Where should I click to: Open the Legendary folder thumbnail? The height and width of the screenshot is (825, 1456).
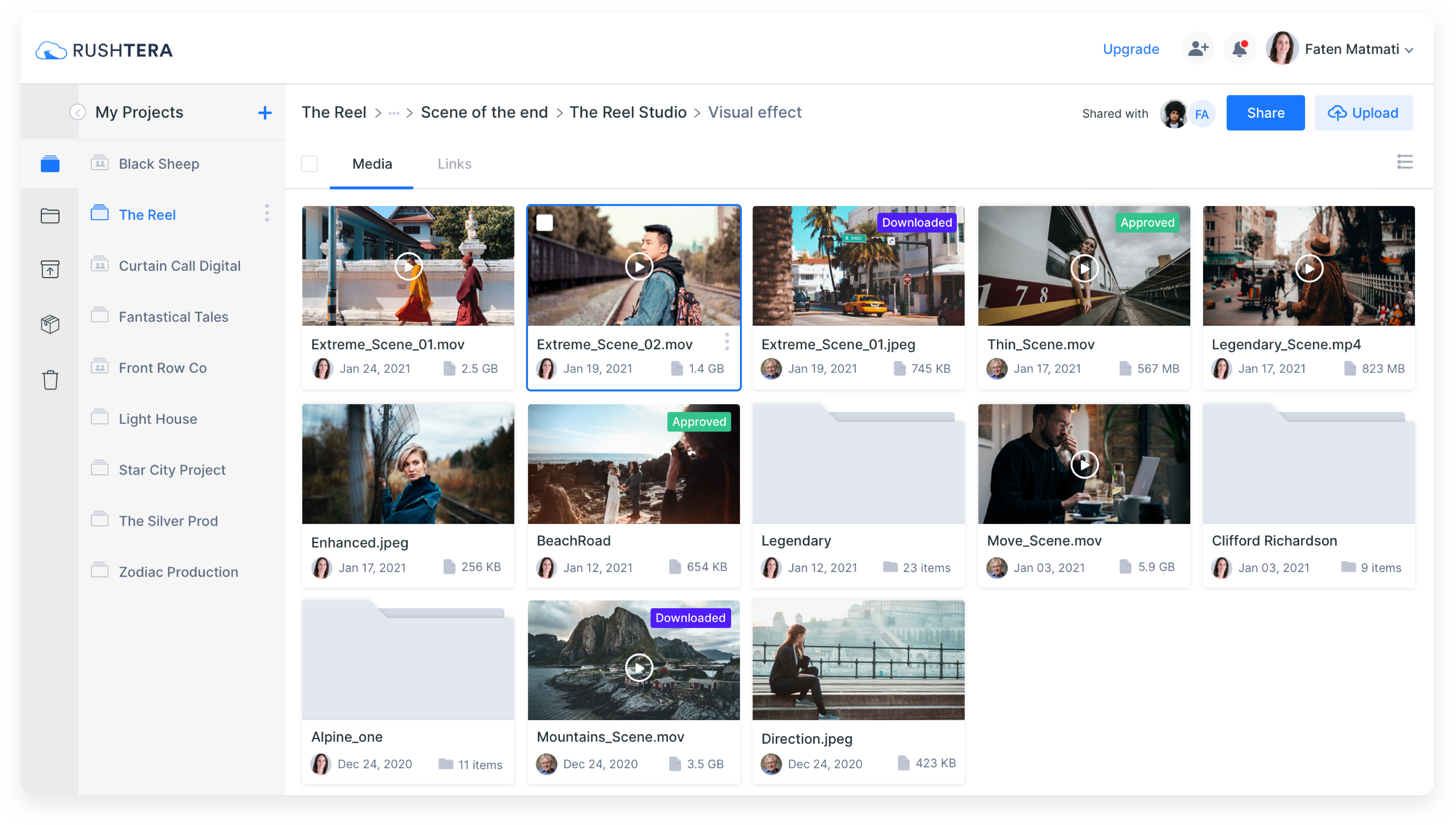point(858,465)
